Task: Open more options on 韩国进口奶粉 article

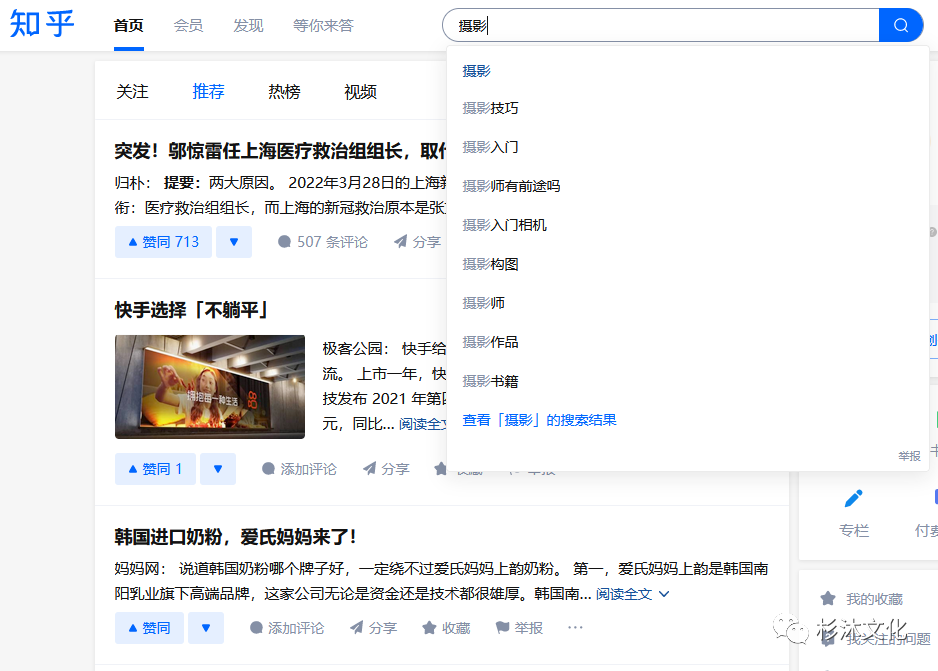Action: [575, 627]
